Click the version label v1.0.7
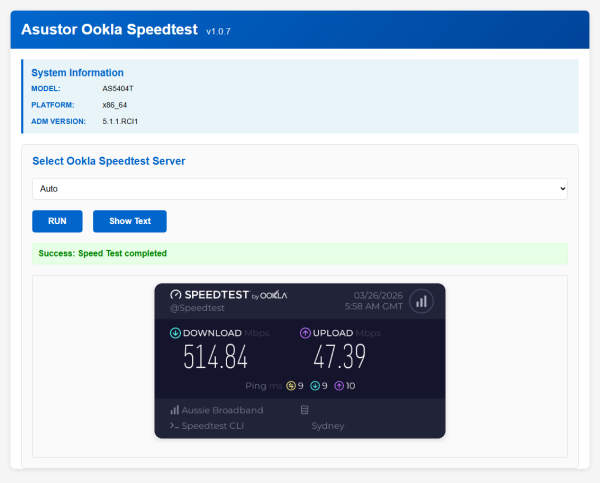The width and height of the screenshot is (600, 483). pyautogui.click(x=218, y=31)
